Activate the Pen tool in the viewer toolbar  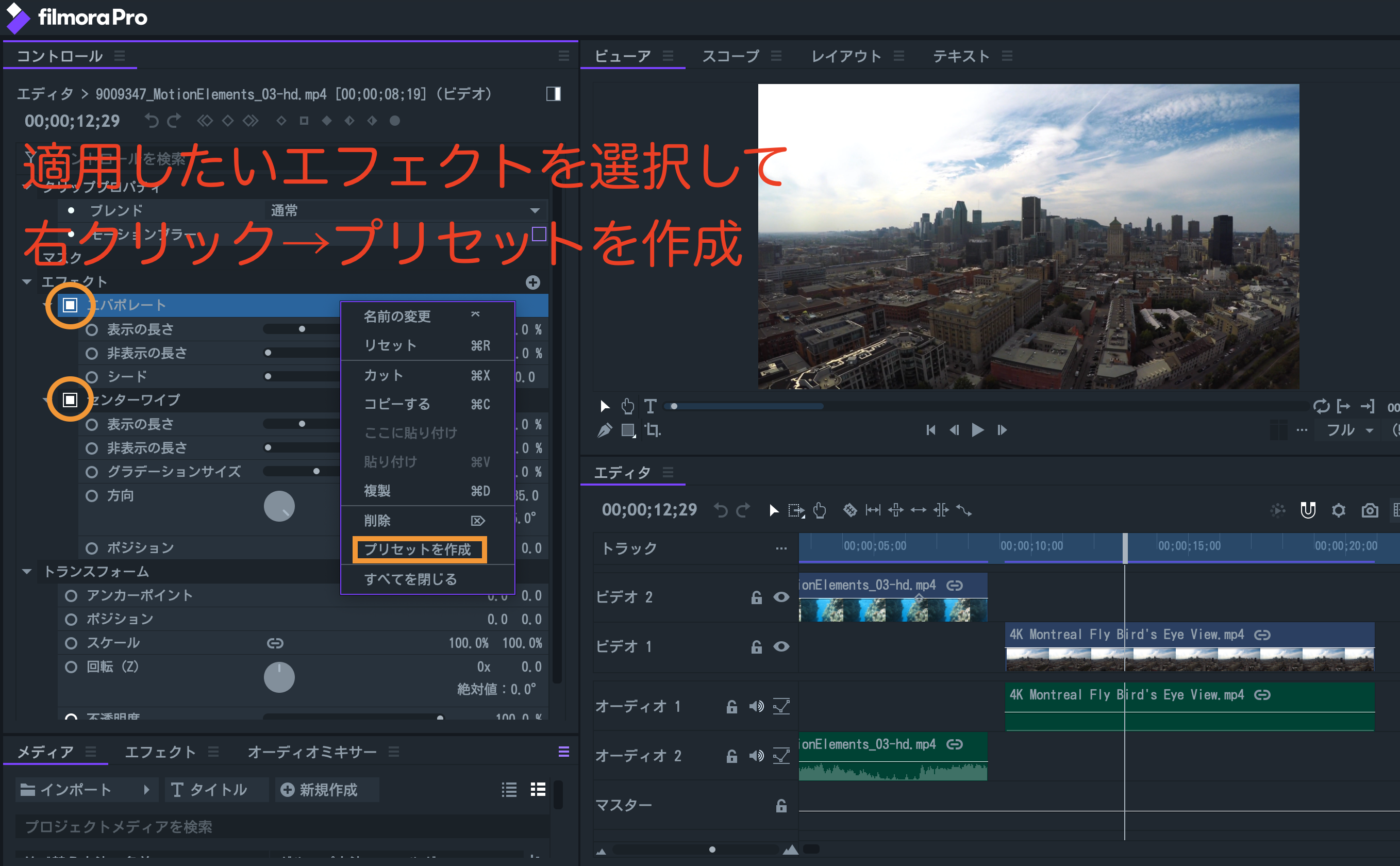pyautogui.click(x=605, y=430)
